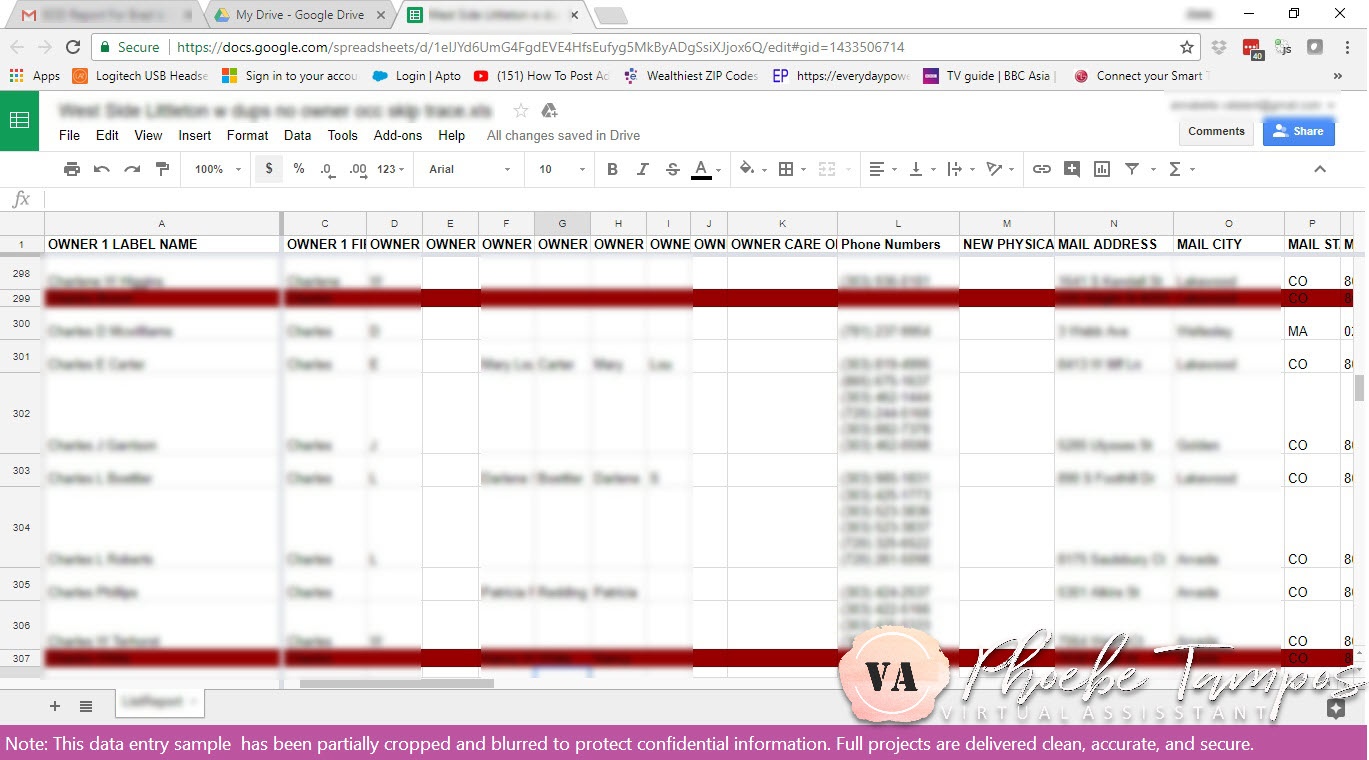Collapse the toolbar with the chevron arrow
The width and height of the screenshot is (1369, 760).
1321,169
